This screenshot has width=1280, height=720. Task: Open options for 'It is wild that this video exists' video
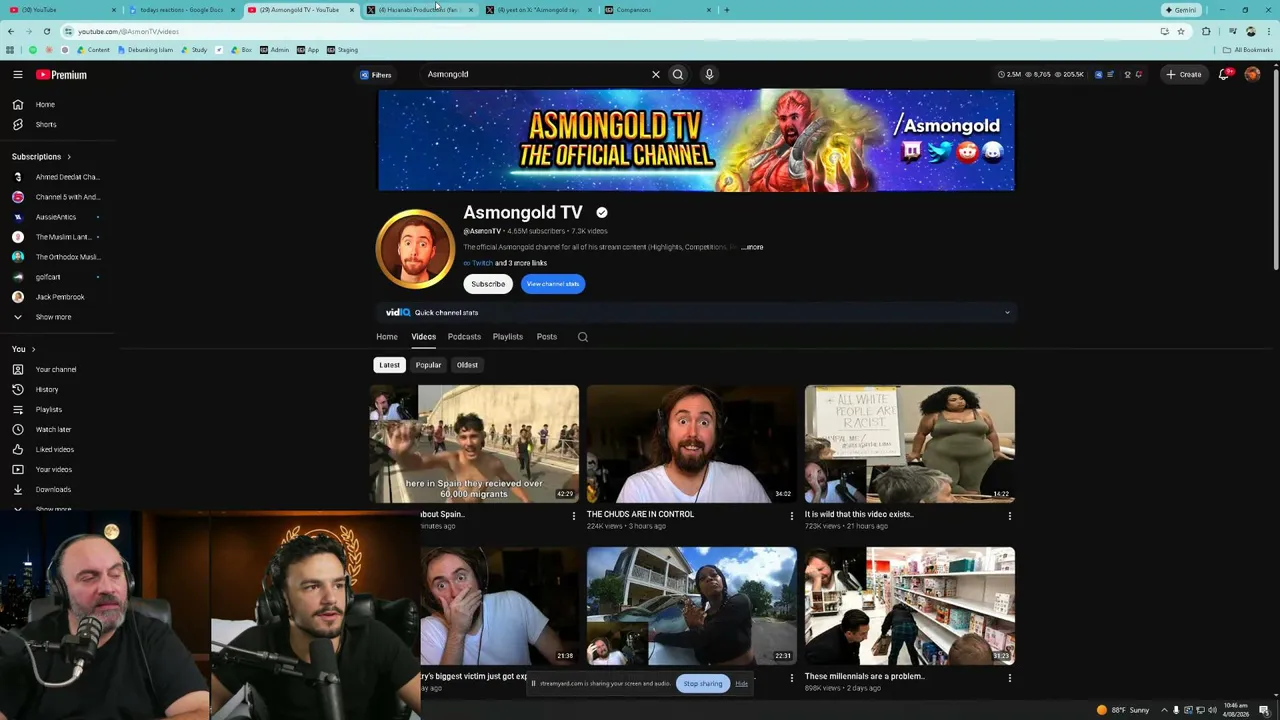pyautogui.click(x=1010, y=516)
